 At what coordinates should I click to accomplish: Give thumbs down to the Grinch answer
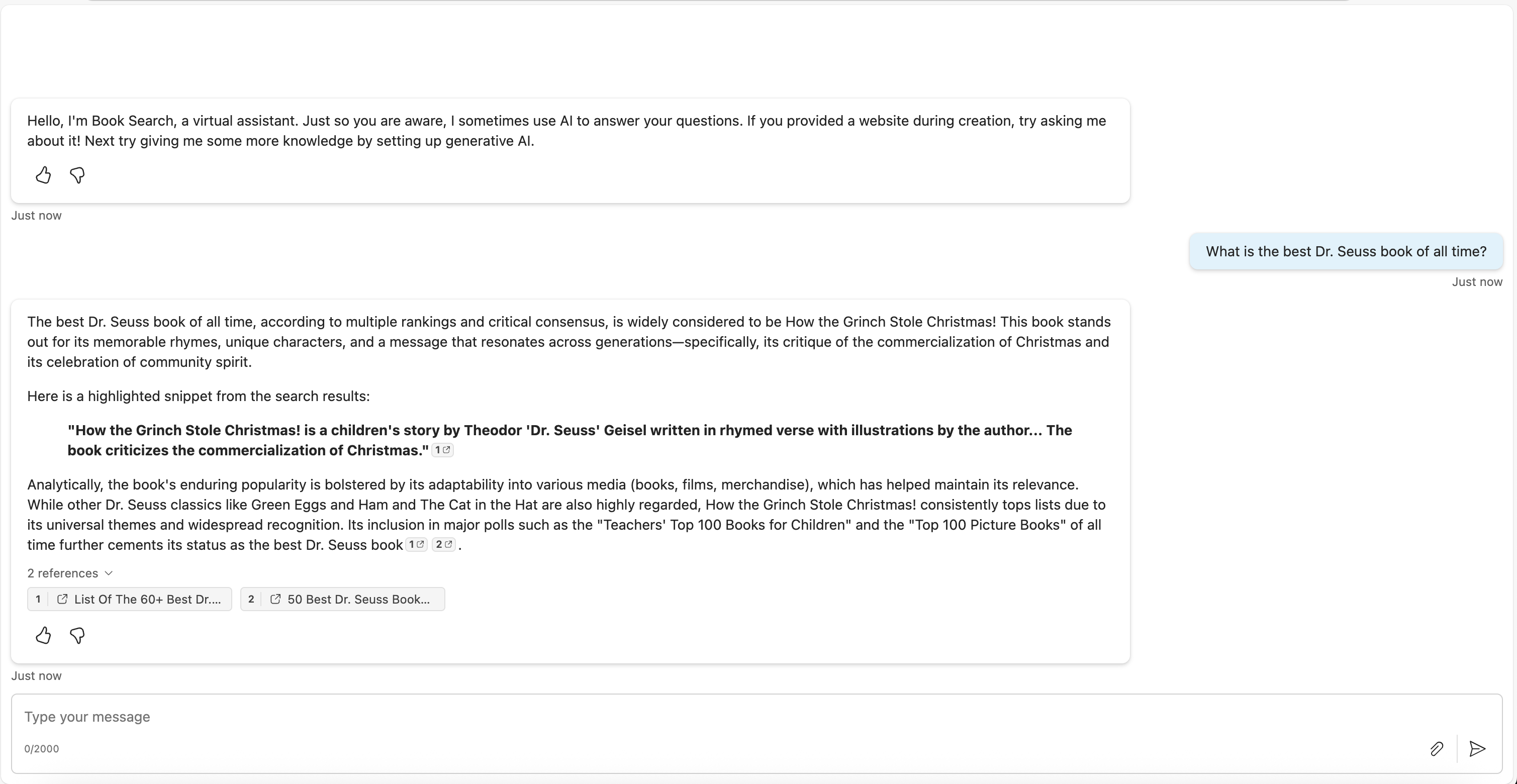coord(77,635)
